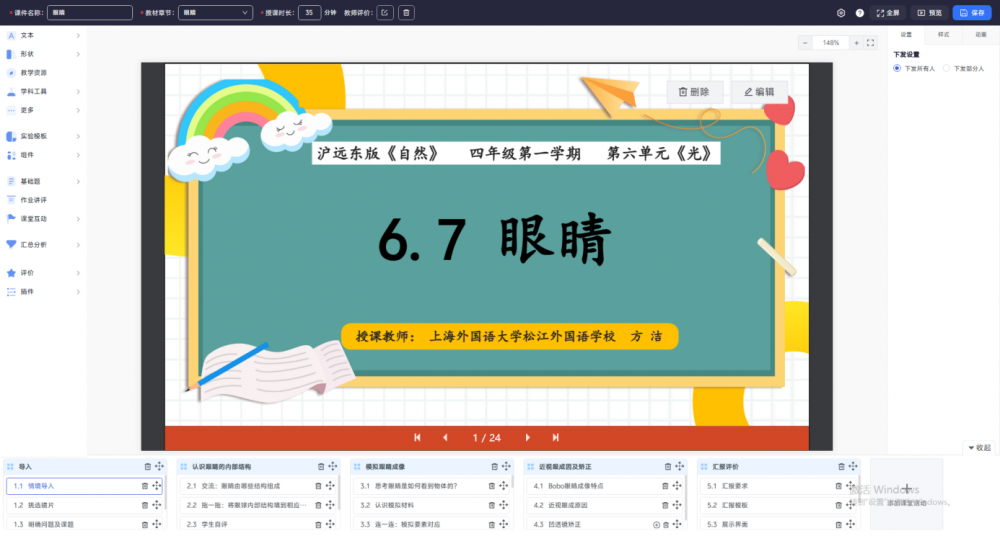The width and height of the screenshot is (1000, 536).
Task: Click the move handle of 汇报评价 section
Action: [x=852, y=467]
